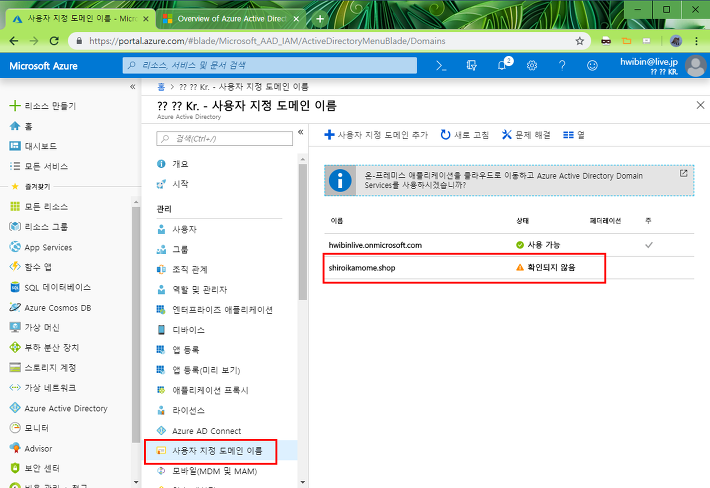
Task: Open 대시보드 from sidebar
Action: pos(34,146)
